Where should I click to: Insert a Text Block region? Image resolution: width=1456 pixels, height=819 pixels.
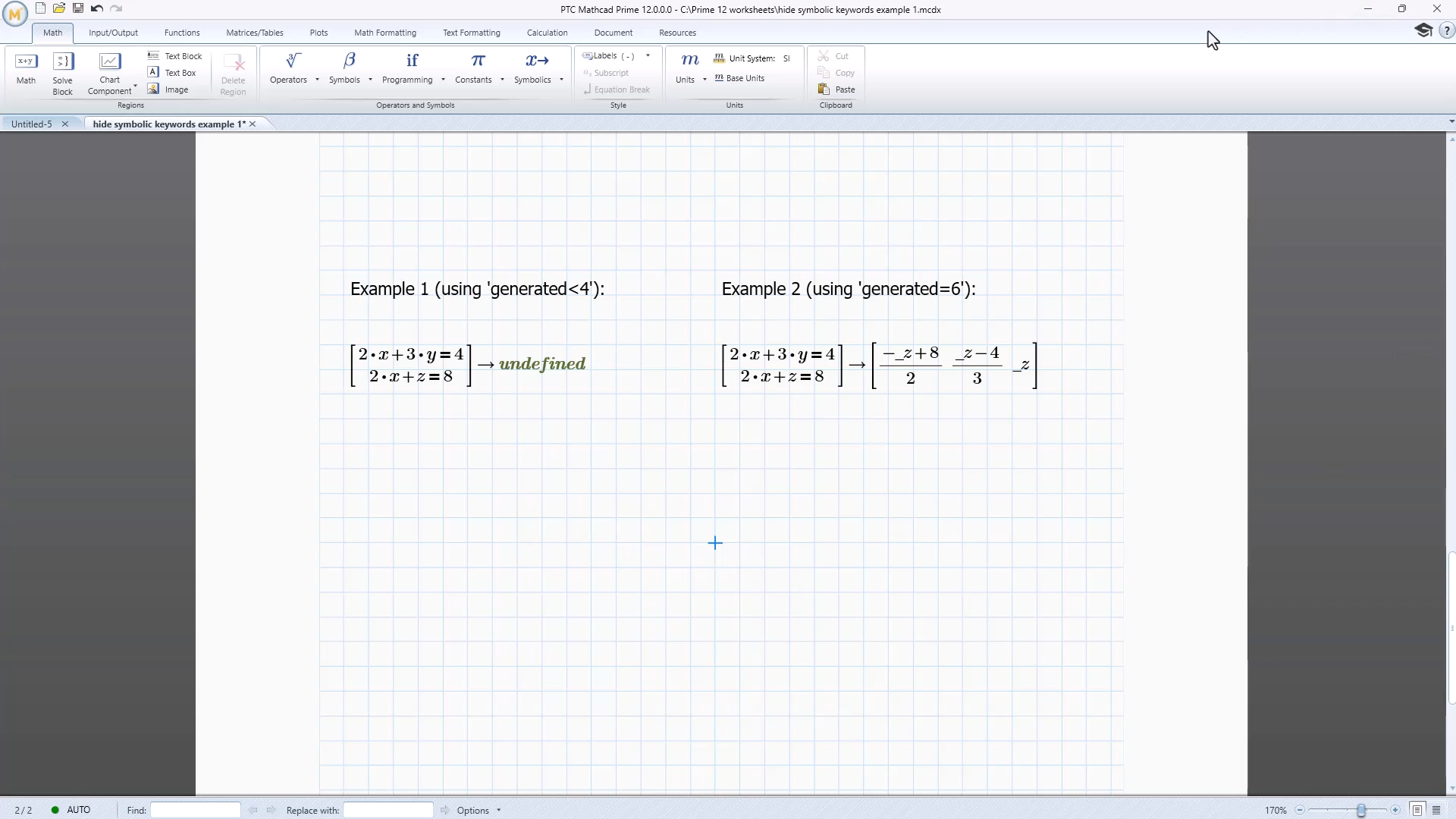tap(175, 56)
